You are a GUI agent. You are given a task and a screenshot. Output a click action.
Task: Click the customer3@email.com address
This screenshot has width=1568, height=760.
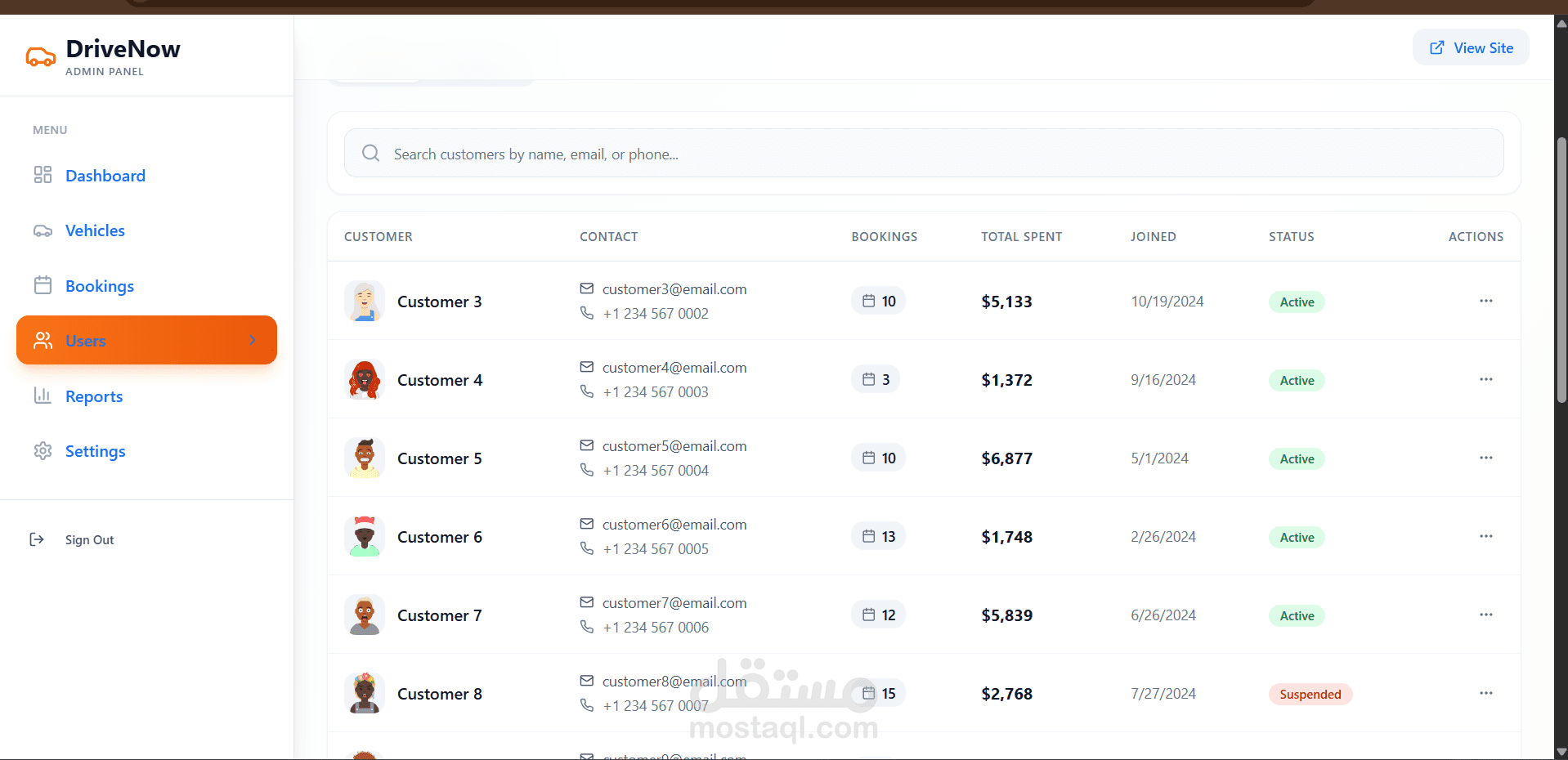coord(674,289)
